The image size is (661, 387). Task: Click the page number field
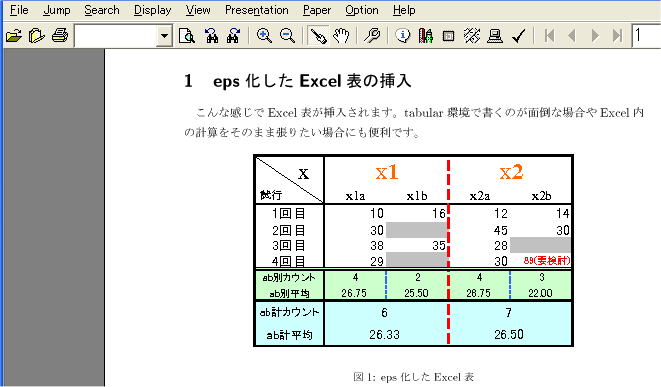tap(646, 36)
